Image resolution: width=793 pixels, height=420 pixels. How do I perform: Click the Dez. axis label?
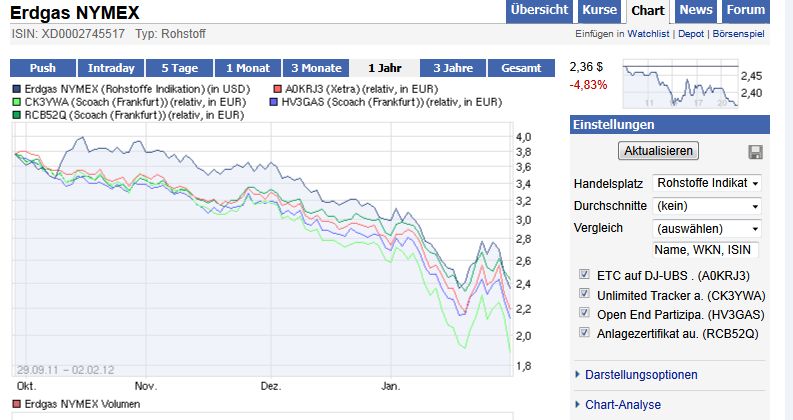click(271, 386)
